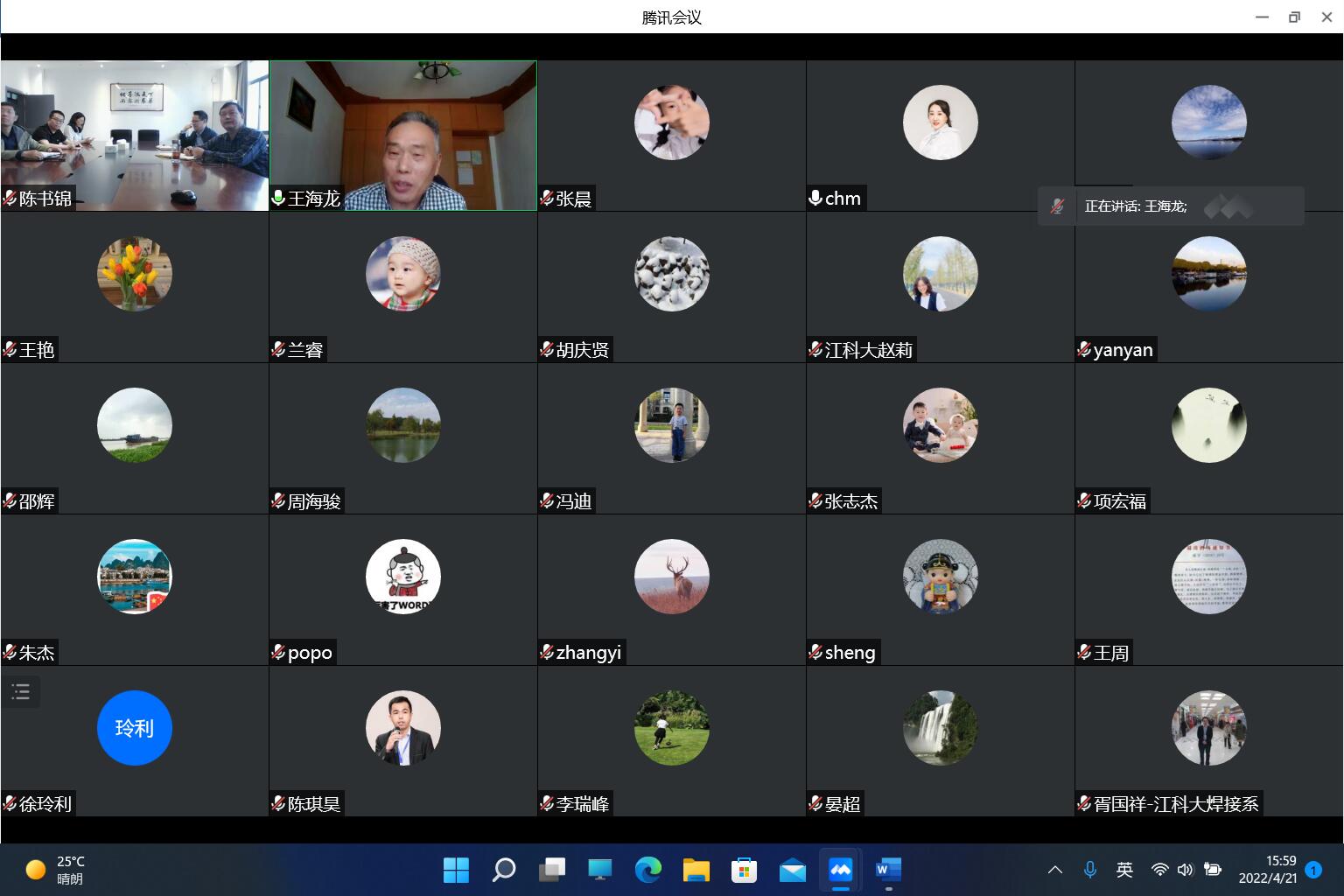Image resolution: width=1344 pixels, height=896 pixels.
Task: Open Microsoft Store from the taskbar
Action: coord(744,870)
